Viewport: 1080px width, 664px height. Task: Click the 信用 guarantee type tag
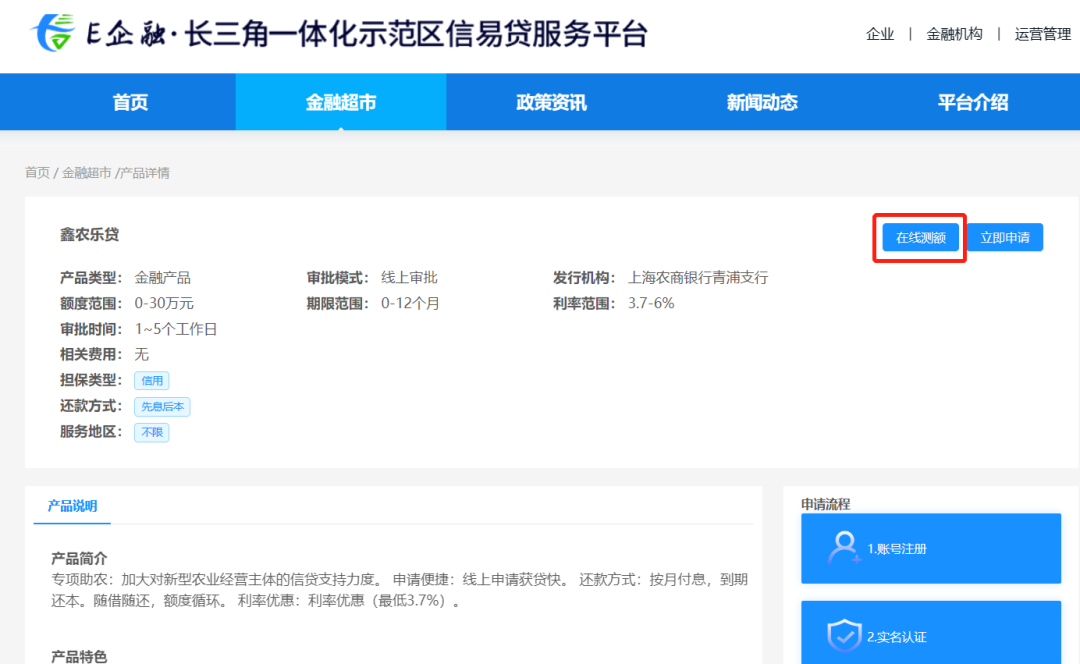click(152, 381)
